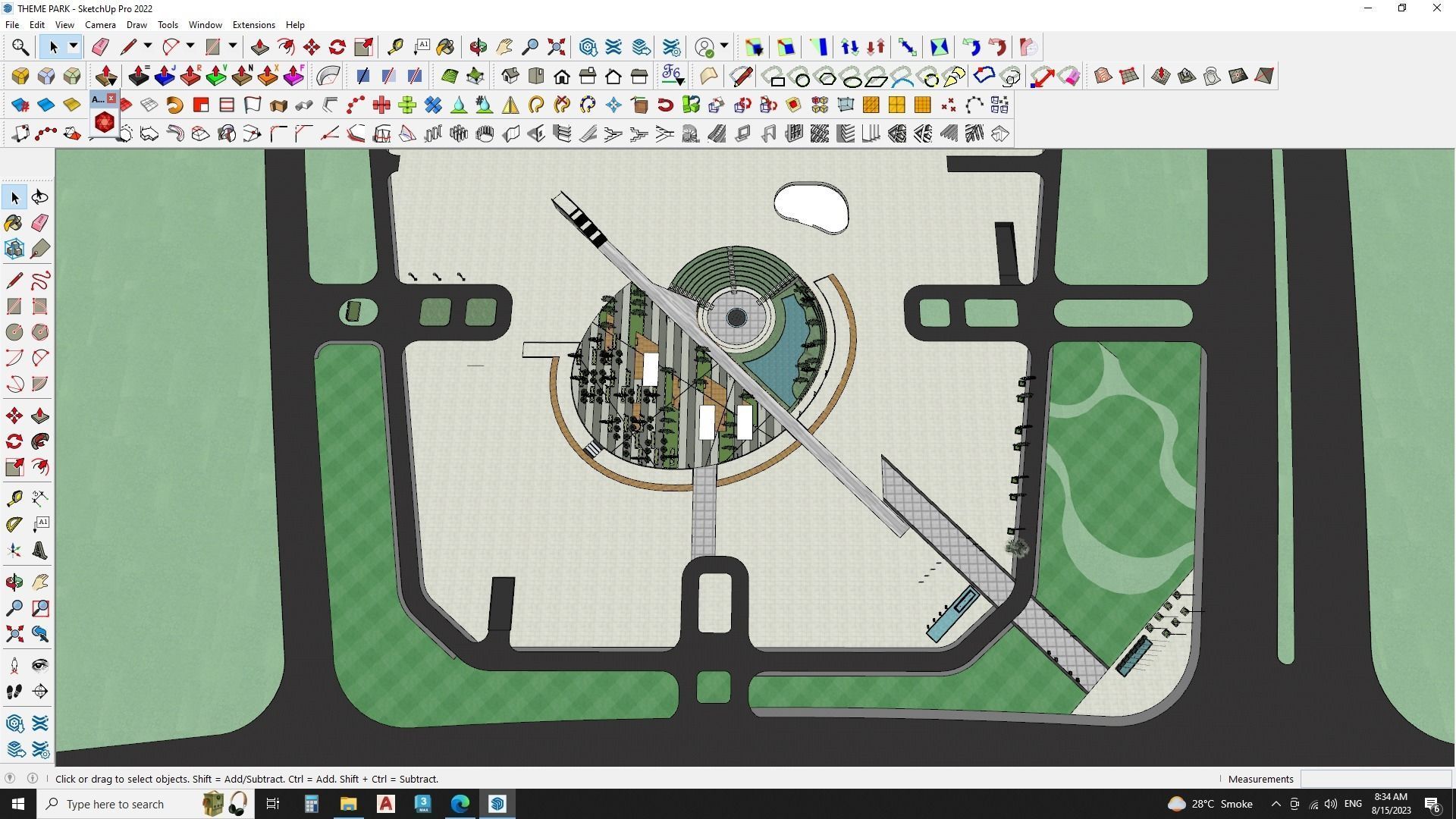Click the red gem icon in floating toolbar
The image size is (1456, 819).
pos(104,122)
